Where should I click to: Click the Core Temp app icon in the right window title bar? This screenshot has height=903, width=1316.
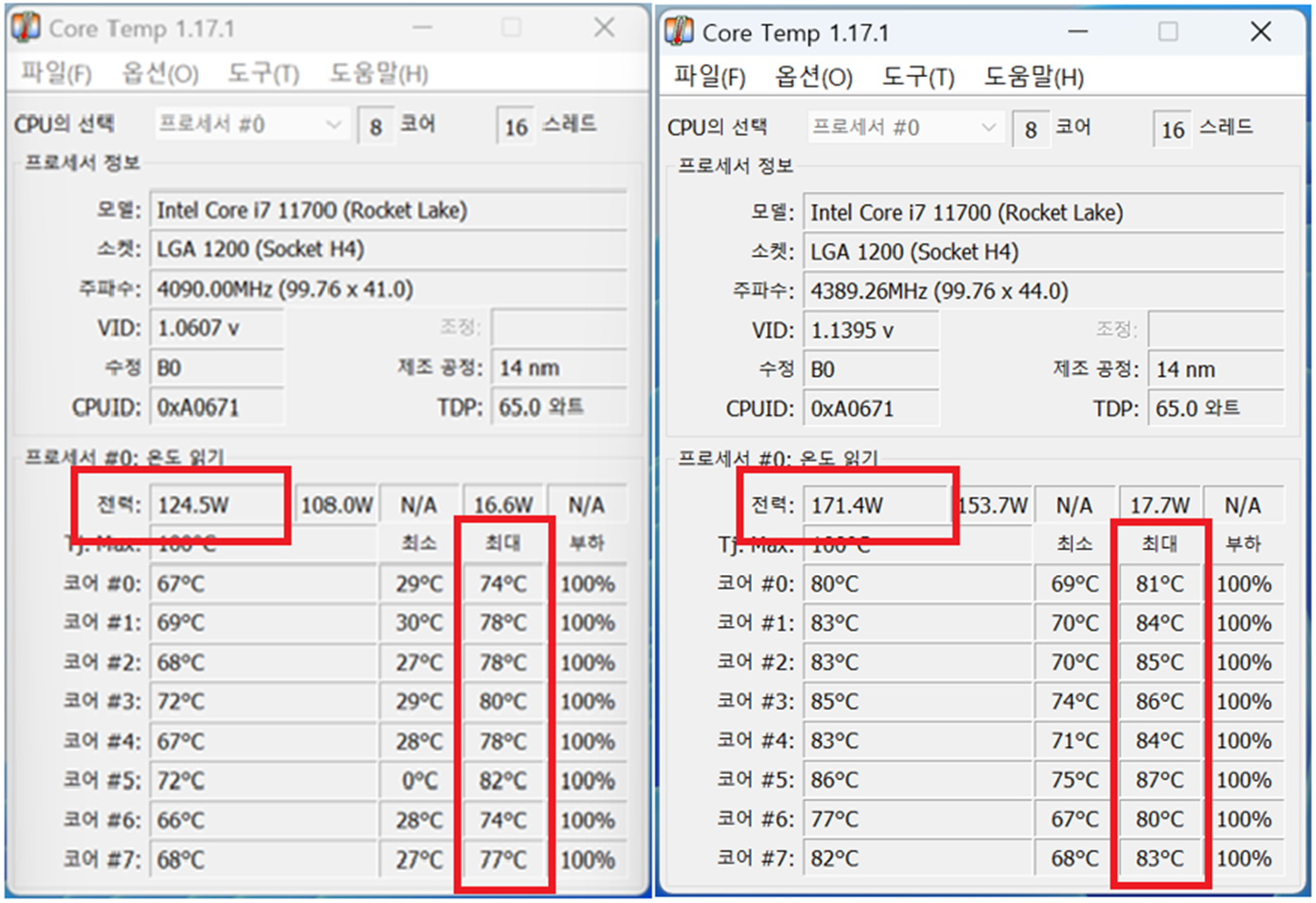[679, 32]
